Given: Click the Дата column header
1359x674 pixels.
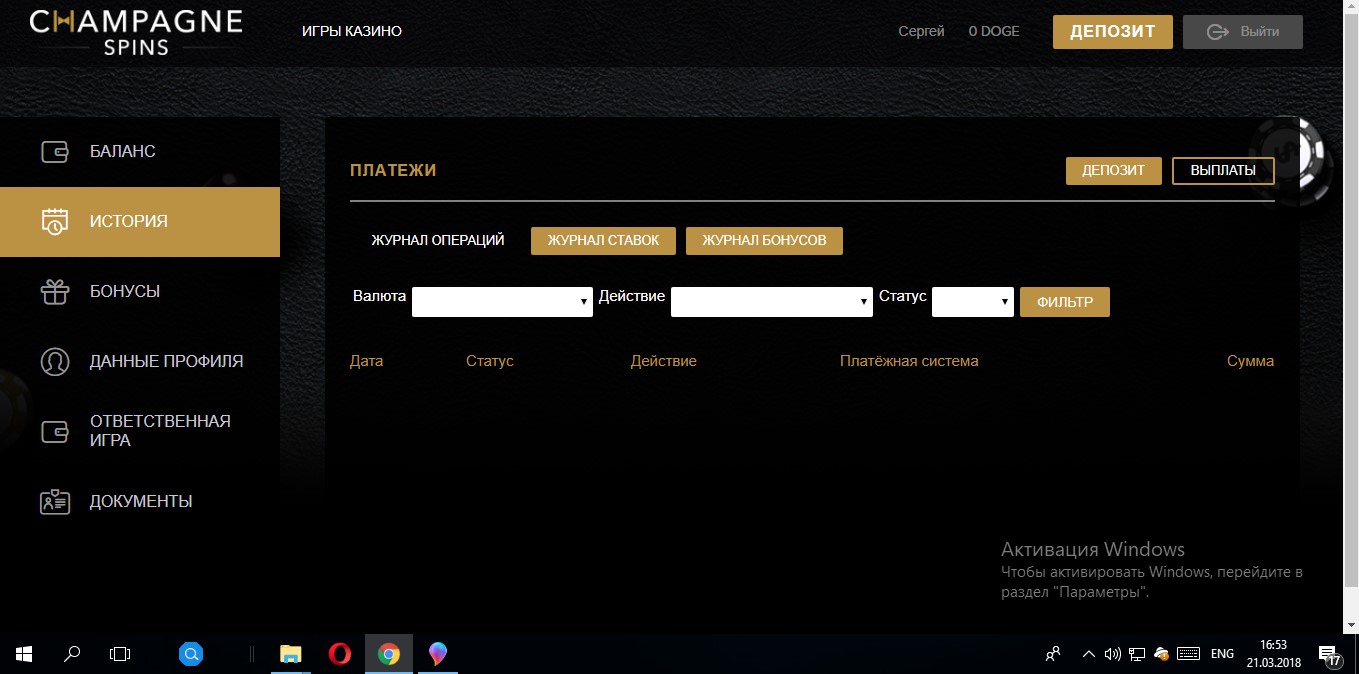Looking at the screenshot, I should tap(366, 361).
